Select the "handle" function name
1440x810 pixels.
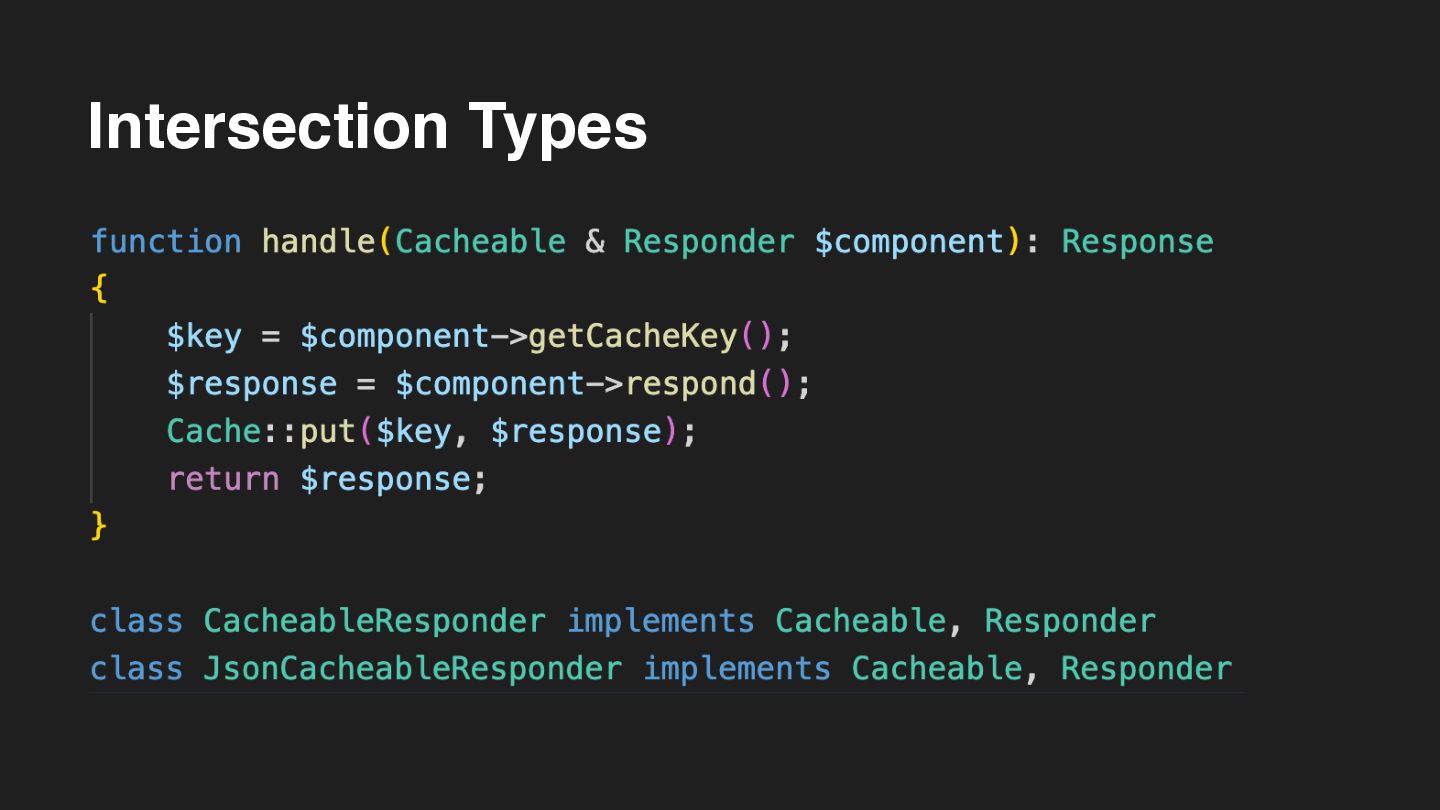(319, 242)
